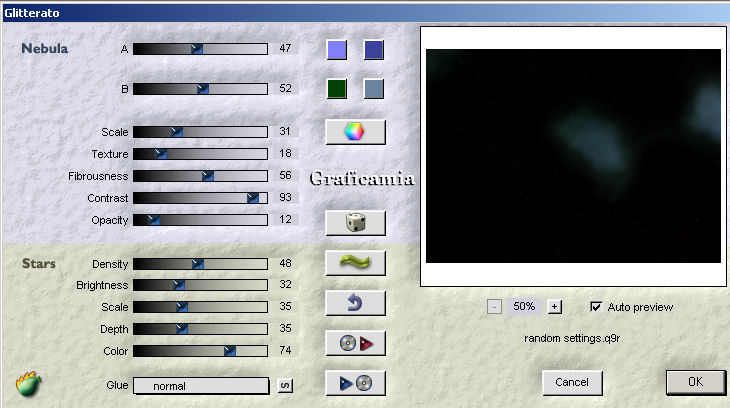Click the Stars section heading
The width and height of the screenshot is (730, 408).
coord(39,264)
